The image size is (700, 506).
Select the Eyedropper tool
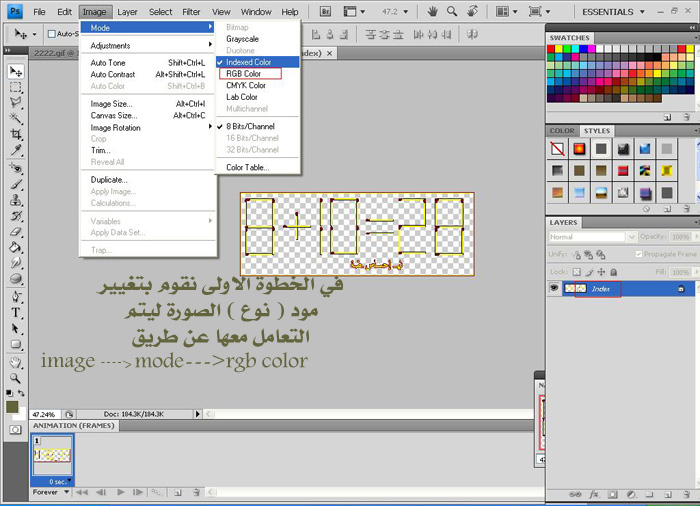tap(16, 150)
